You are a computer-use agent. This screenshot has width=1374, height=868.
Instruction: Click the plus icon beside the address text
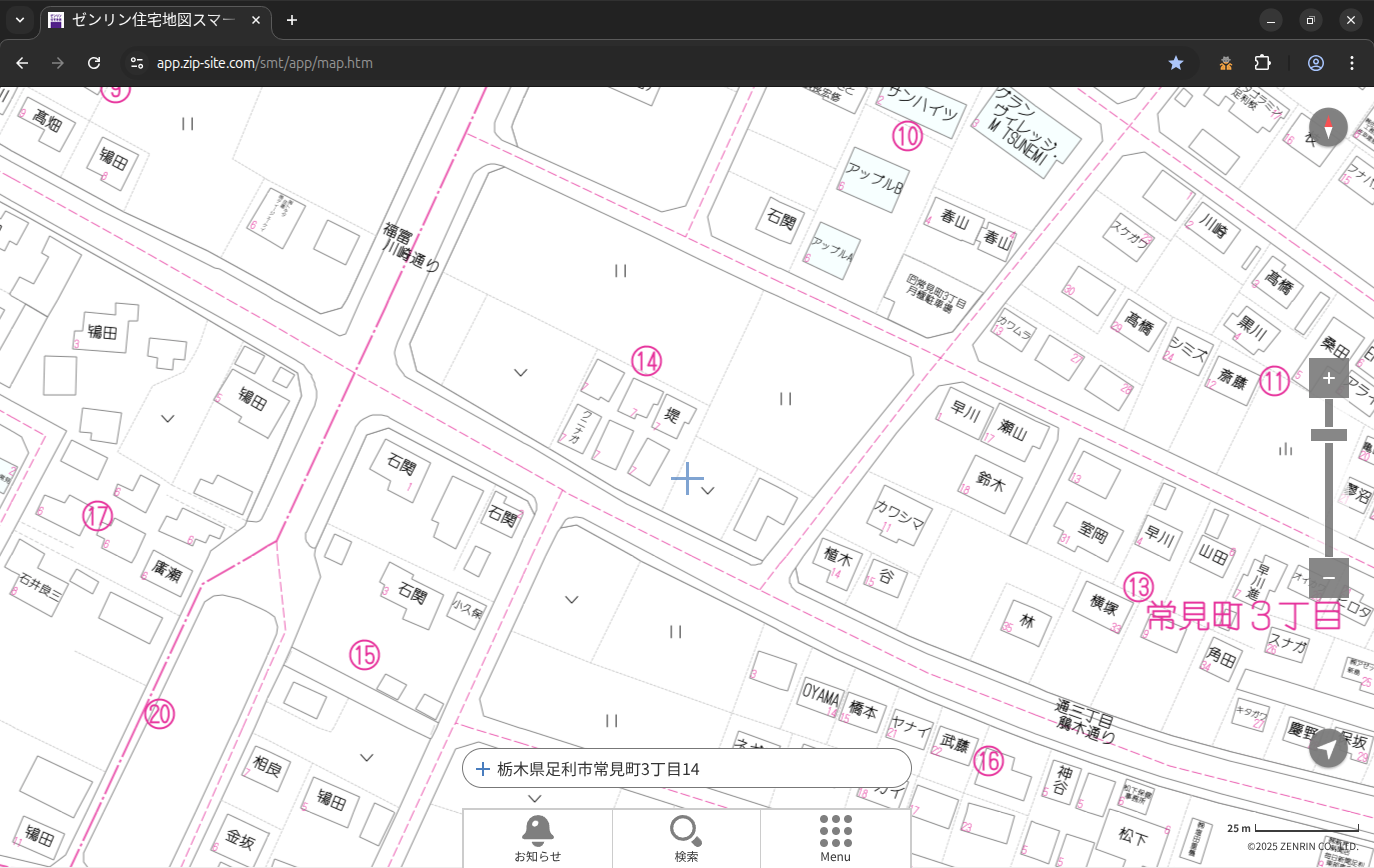point(483,769)
